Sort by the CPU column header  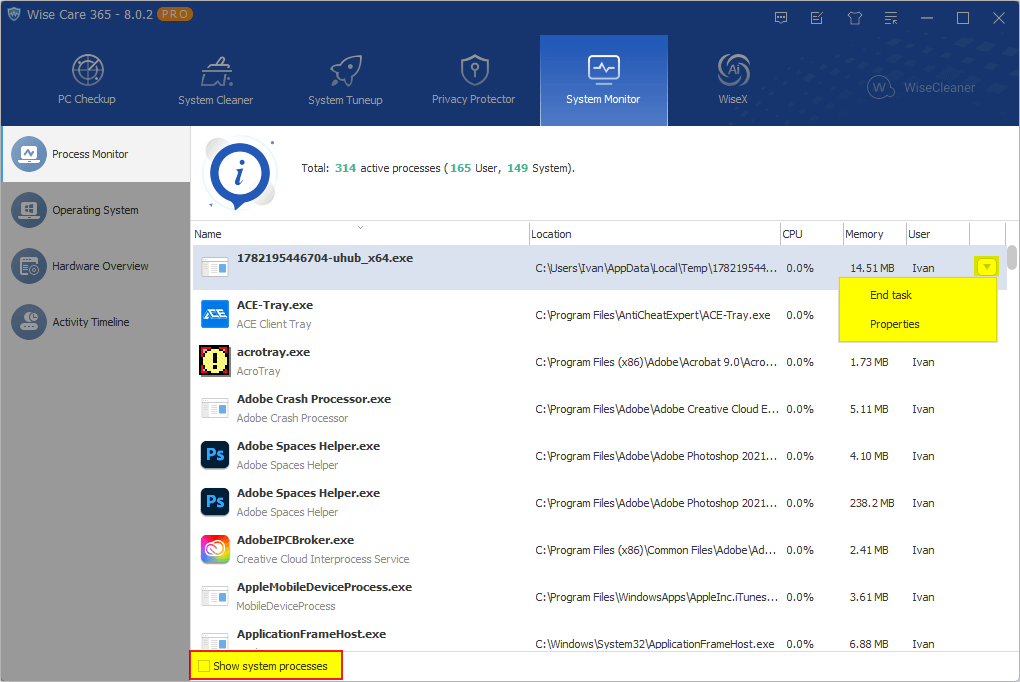coord(811,234)
